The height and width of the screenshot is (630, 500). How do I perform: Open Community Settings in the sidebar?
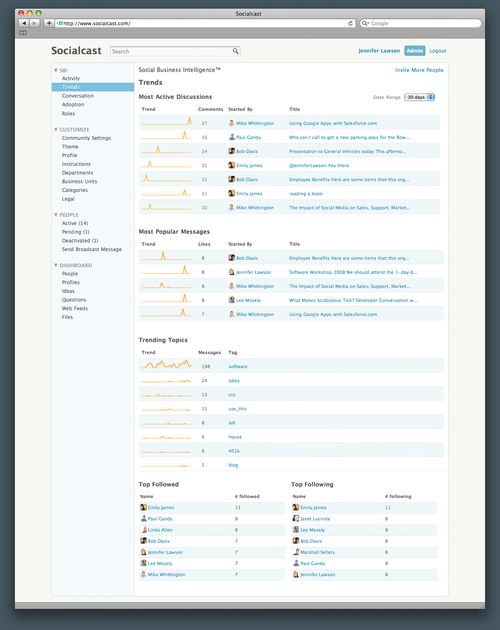coord(86,138)
